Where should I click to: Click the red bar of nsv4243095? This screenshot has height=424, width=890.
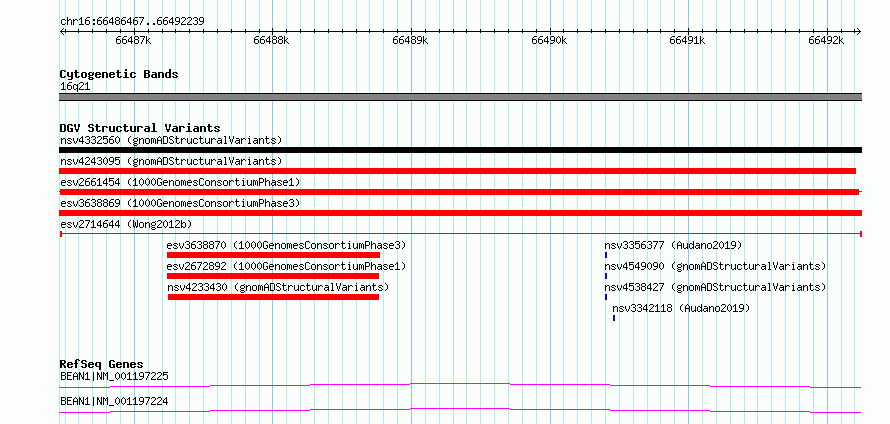(x=457, y=171)
